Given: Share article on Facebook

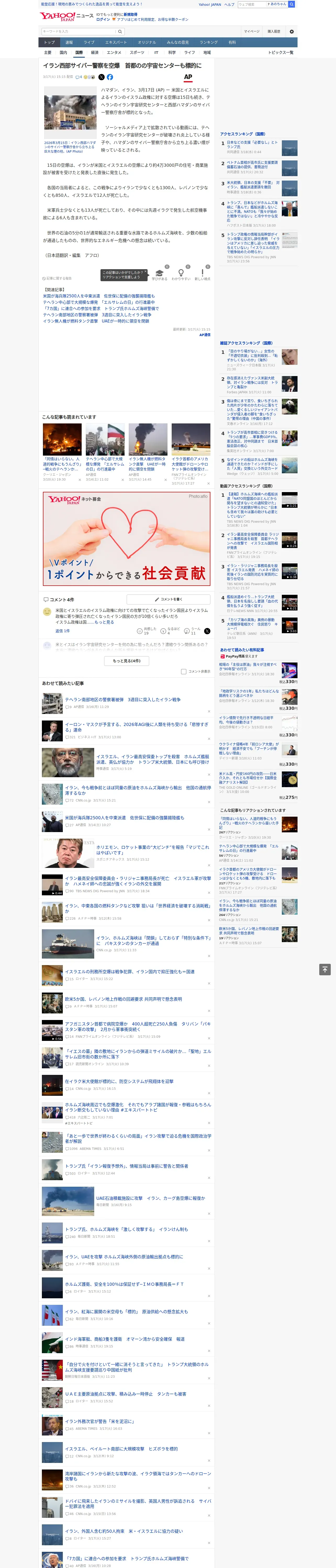Looking at the screenshot, I should tap(110, 77).
